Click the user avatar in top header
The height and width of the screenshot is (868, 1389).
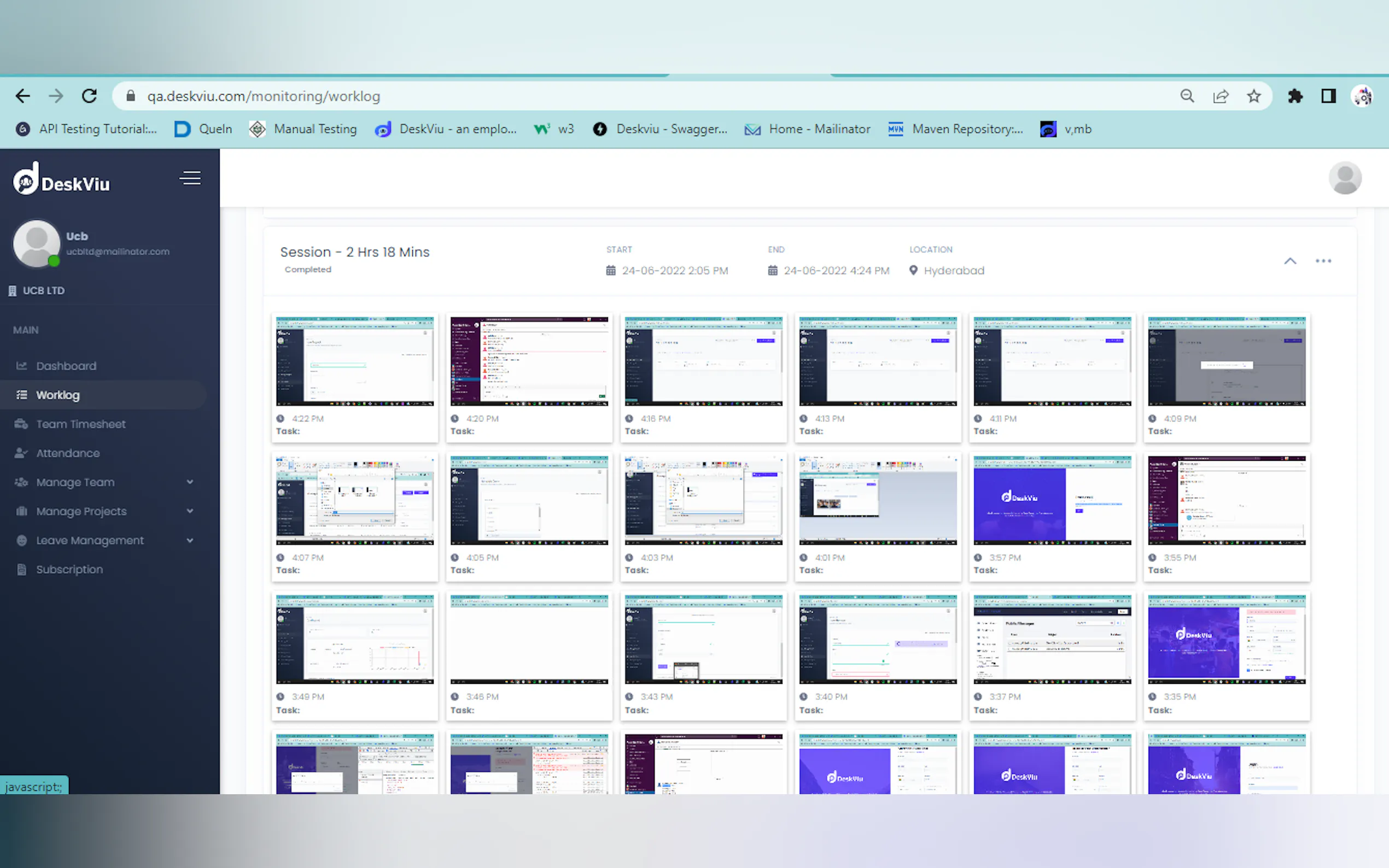tap(1345, 178)
